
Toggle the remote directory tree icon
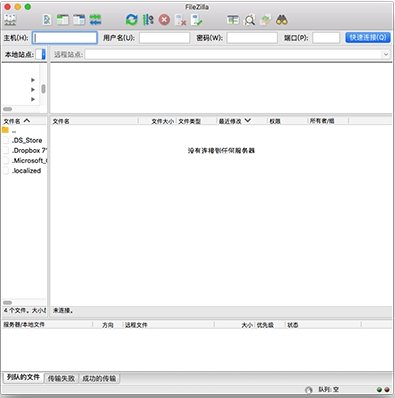[79, 20]
